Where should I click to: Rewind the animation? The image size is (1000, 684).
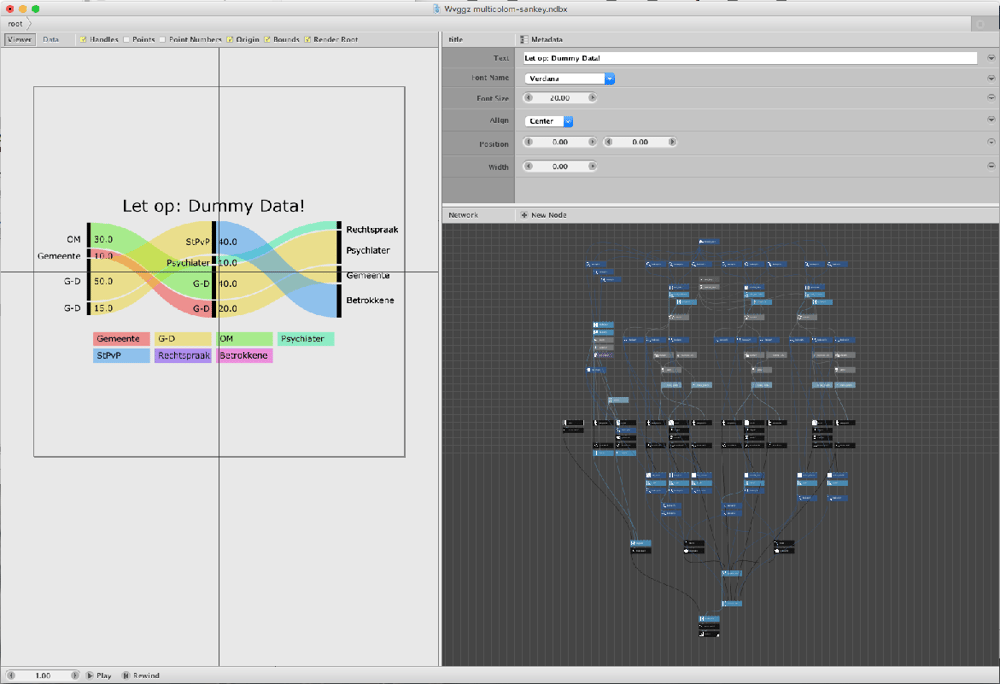point(141,676)
